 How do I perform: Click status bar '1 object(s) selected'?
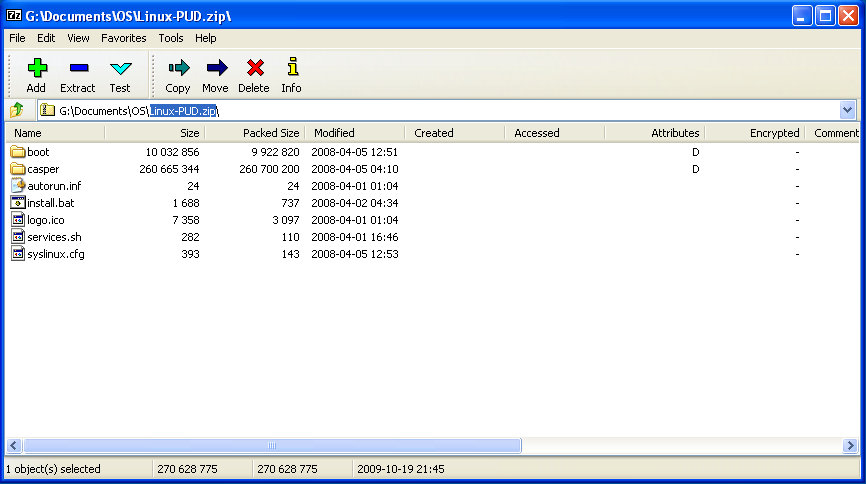[53, 469]
